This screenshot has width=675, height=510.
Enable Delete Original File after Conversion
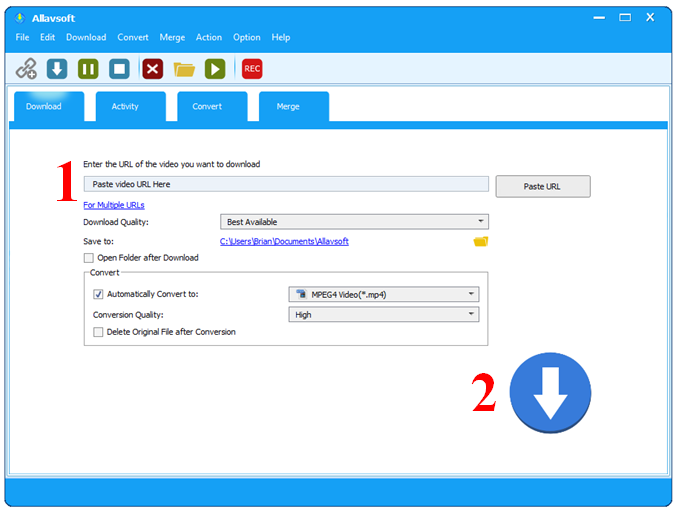pos(98,332)
